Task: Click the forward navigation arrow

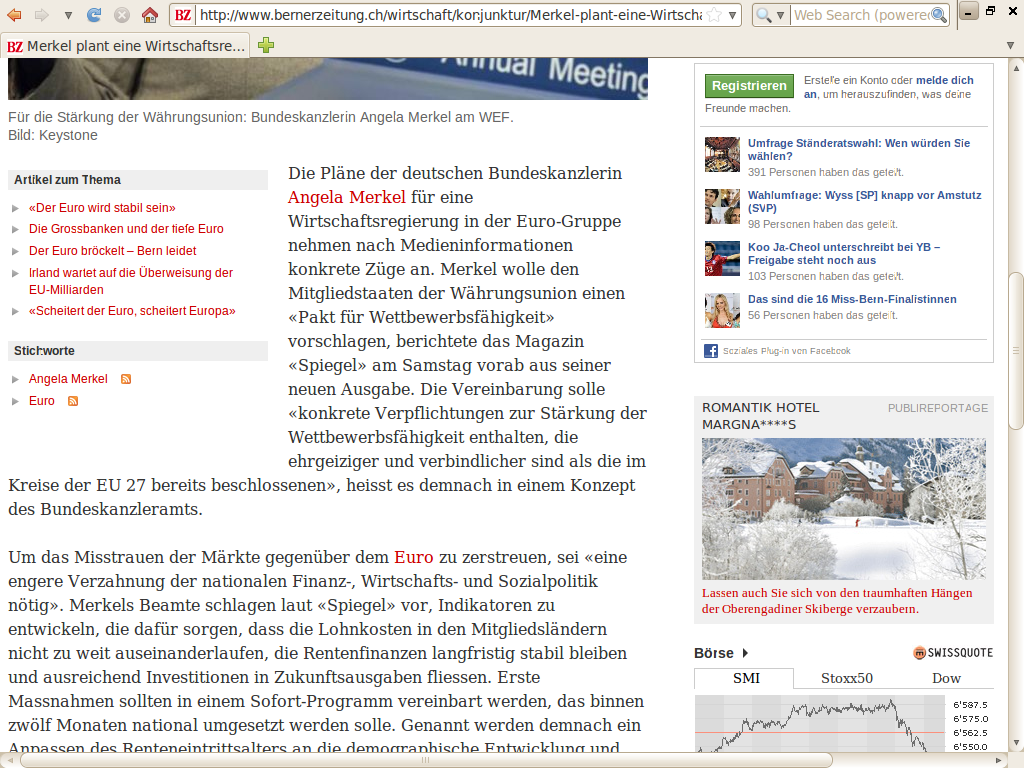Action: [x=41, y=14]
